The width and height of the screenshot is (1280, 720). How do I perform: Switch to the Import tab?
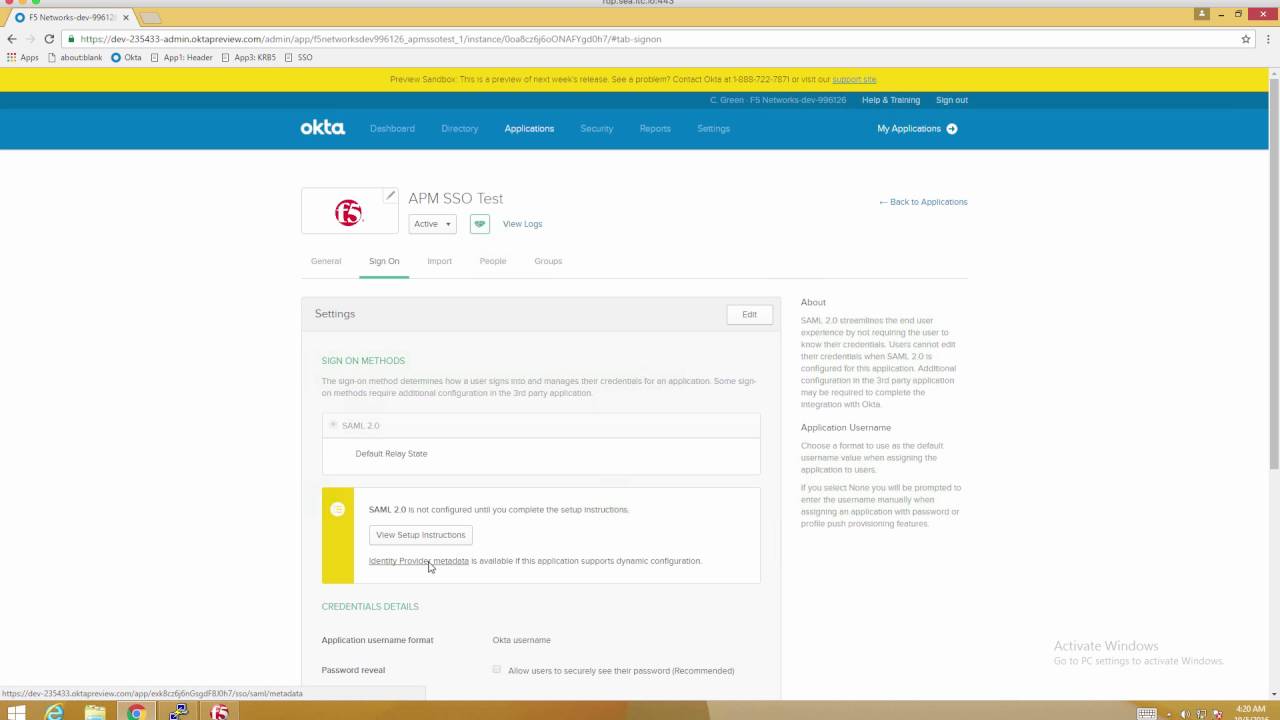pyautogui.click(x=440, y=261)
